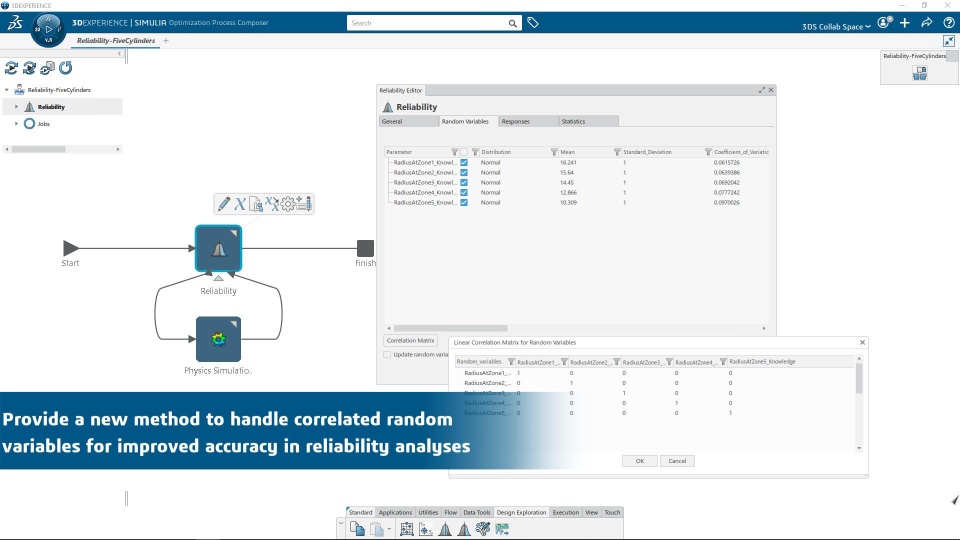Switch to the Responses tab
The image size is (960, 540).
528,121
